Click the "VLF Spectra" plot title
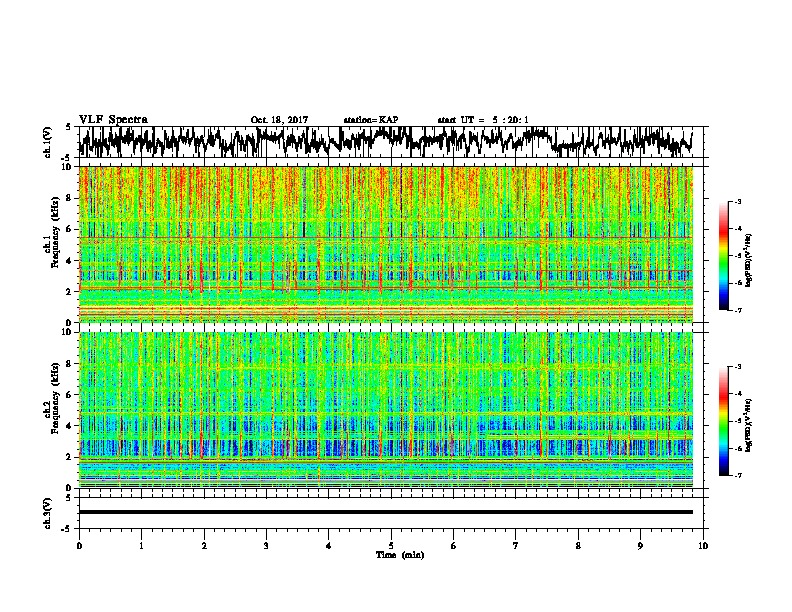 [113, 119]
